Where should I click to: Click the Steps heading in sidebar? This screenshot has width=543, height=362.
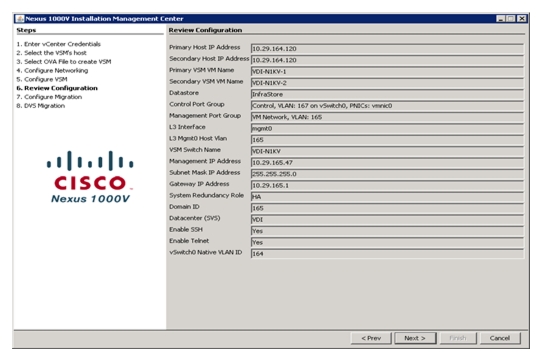pos(26,30)
